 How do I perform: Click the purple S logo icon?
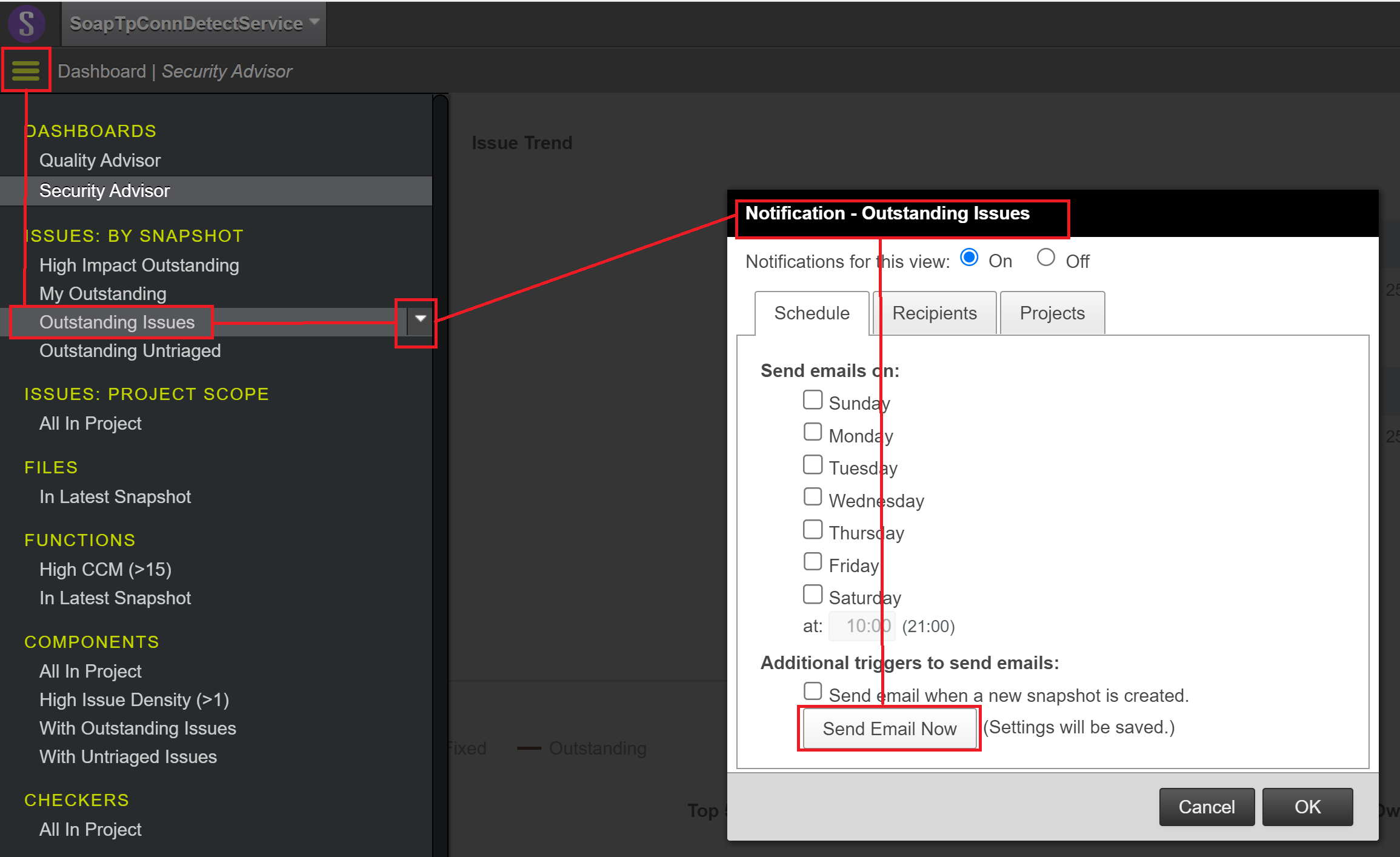coord(27,23)
